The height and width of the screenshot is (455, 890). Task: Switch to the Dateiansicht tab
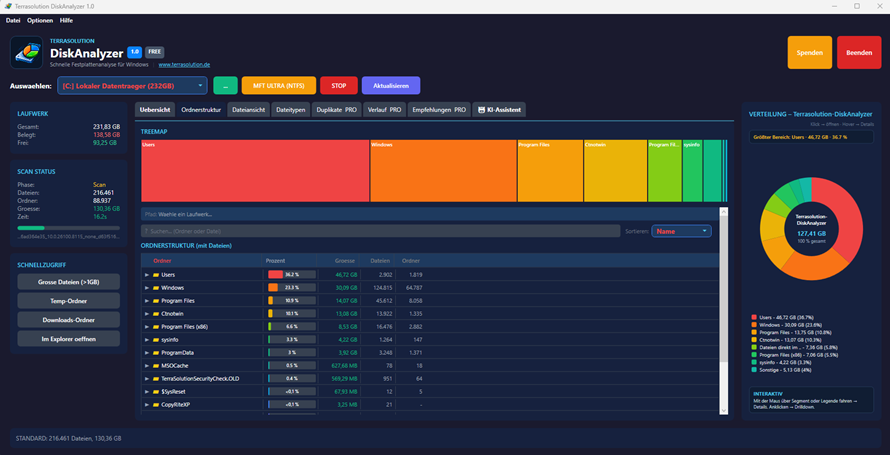249,109
